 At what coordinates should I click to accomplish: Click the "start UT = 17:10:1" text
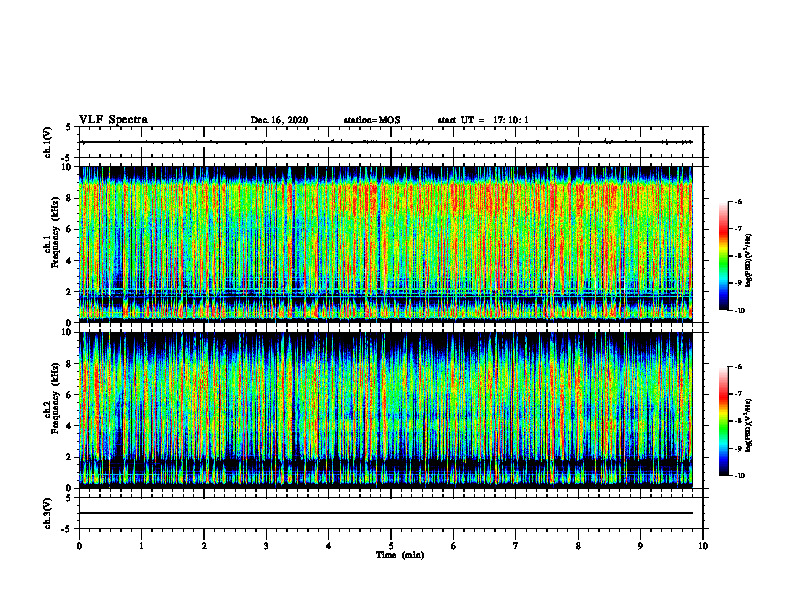[483, 120]
